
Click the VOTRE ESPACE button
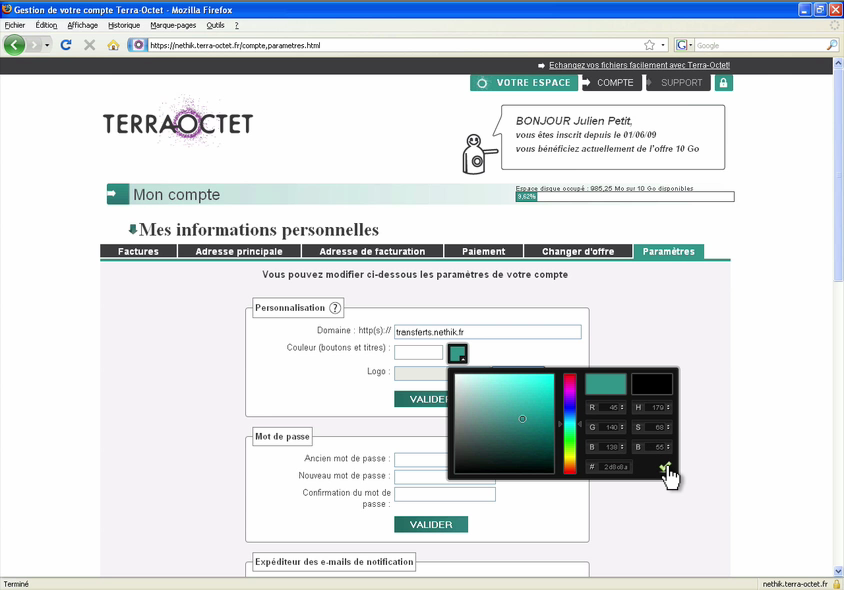[x=524, y=83]
